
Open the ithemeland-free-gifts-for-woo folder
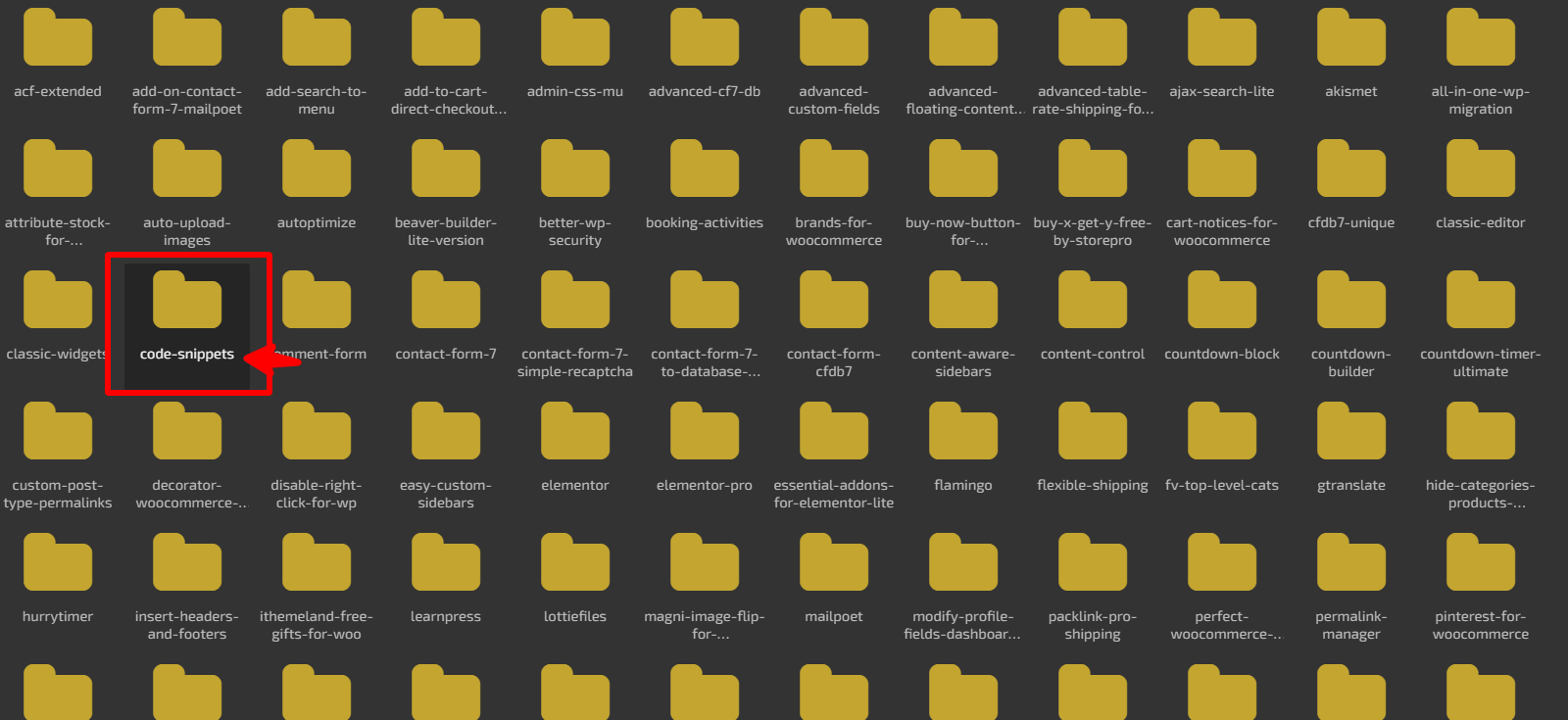point(317,562)
